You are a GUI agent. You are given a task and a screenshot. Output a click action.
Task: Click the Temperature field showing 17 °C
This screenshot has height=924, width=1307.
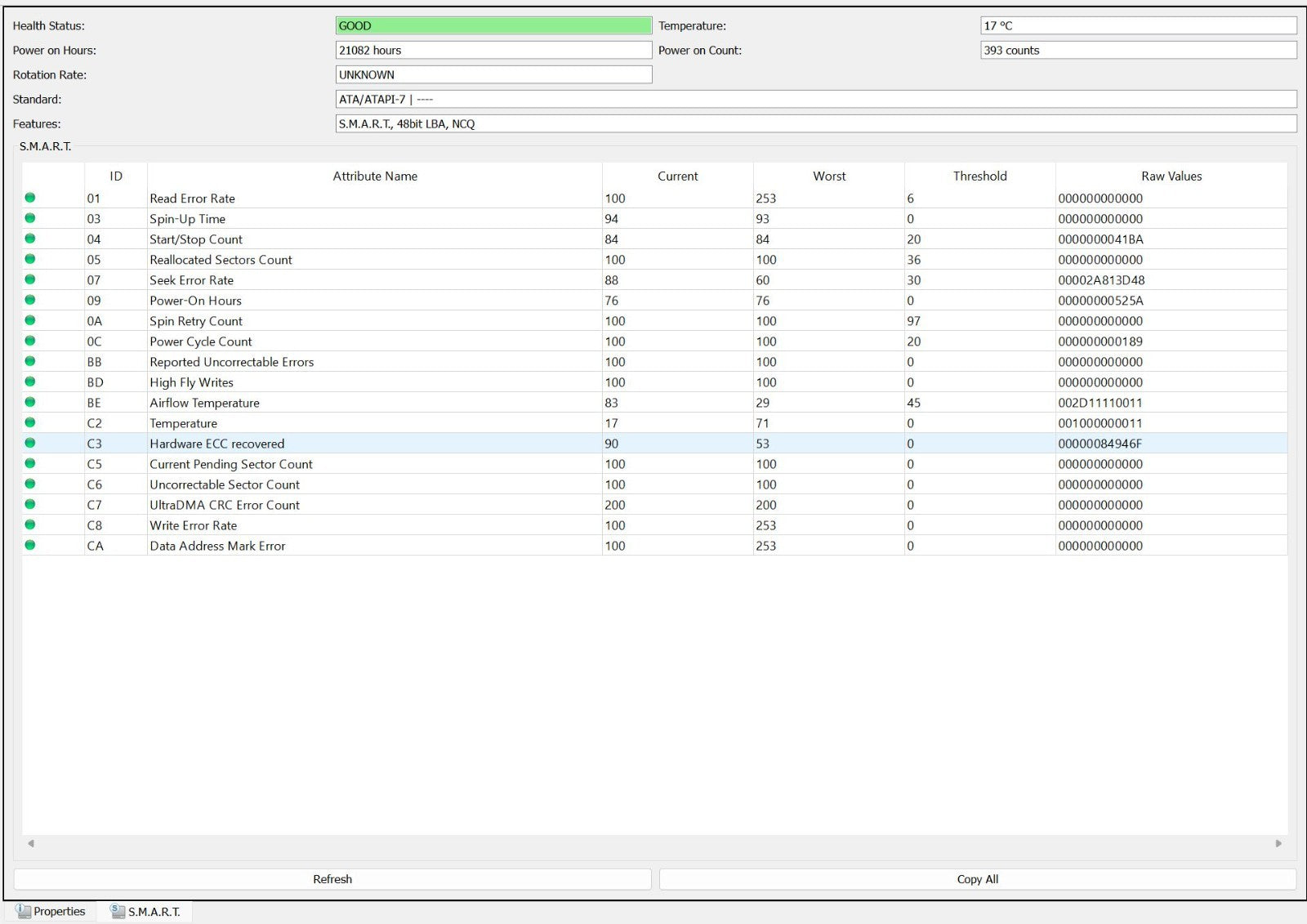click(1139, 25)
